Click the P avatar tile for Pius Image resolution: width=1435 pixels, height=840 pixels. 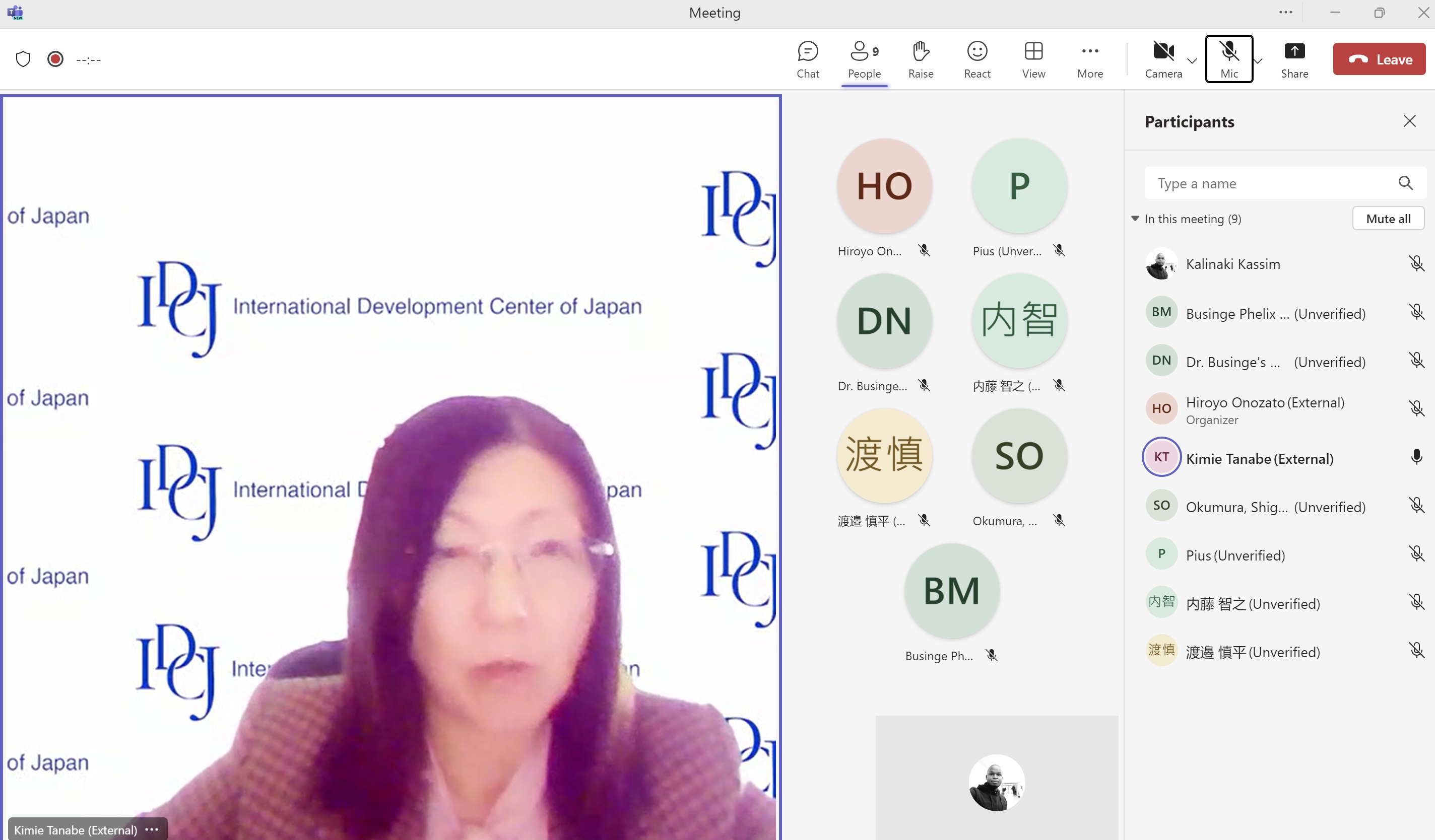click(x=1019, y=185)
